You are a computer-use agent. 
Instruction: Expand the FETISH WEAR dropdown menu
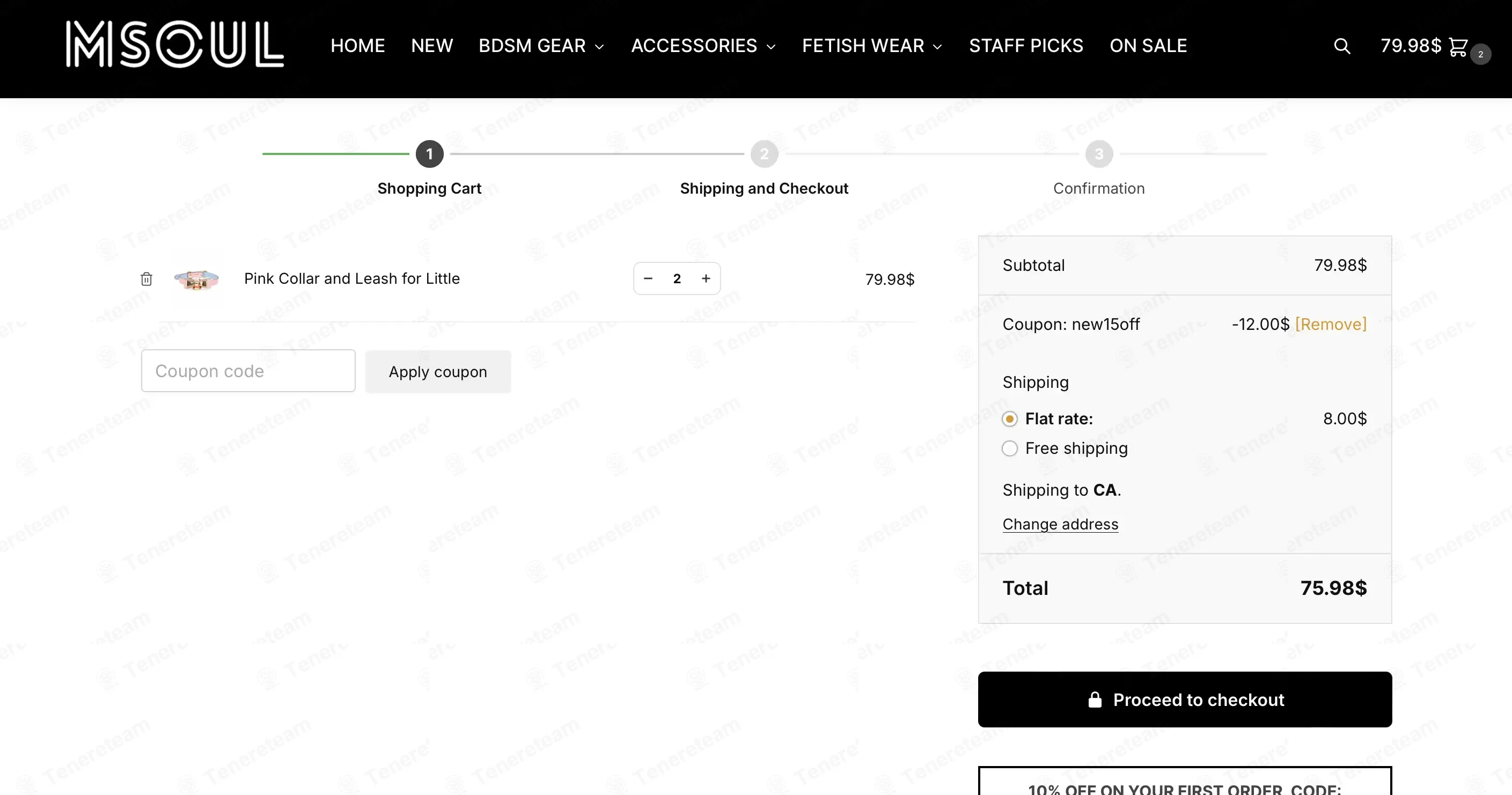coord(872,46)
